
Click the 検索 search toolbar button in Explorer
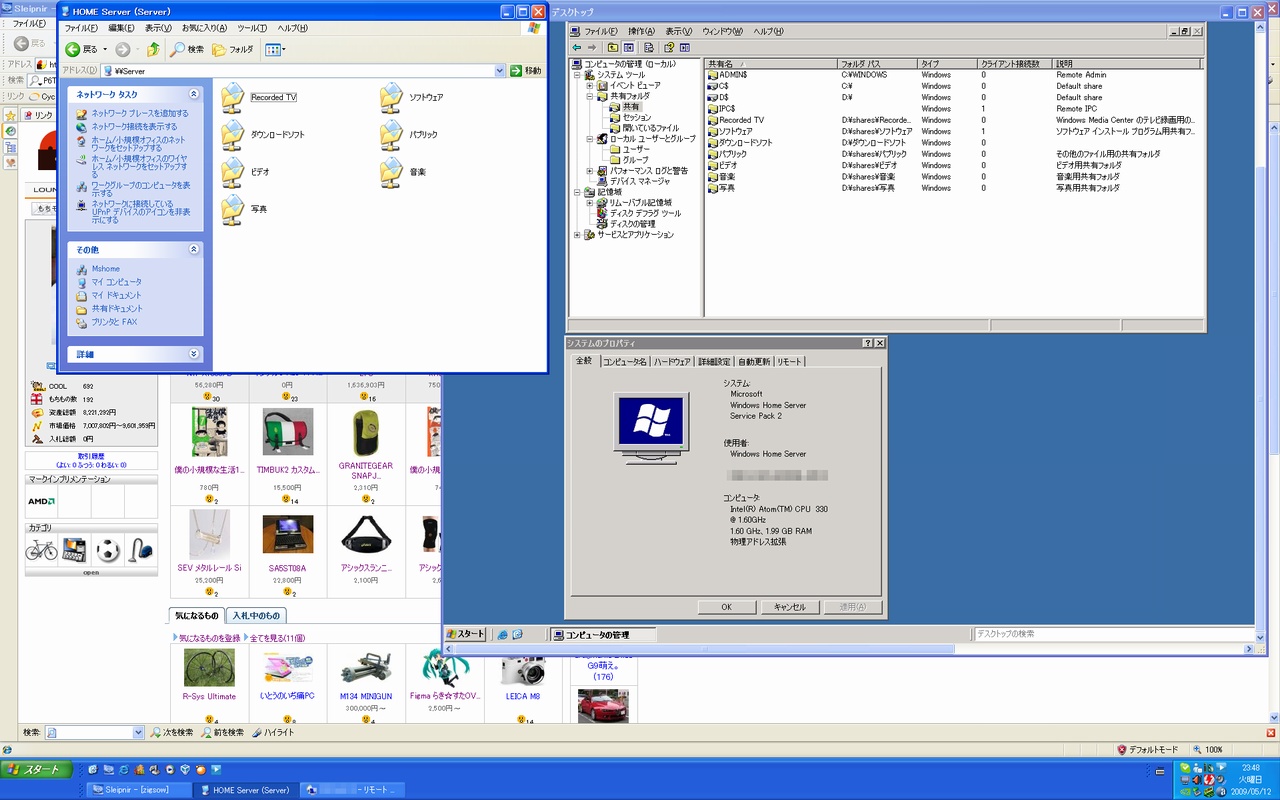[x=187, y=49]
